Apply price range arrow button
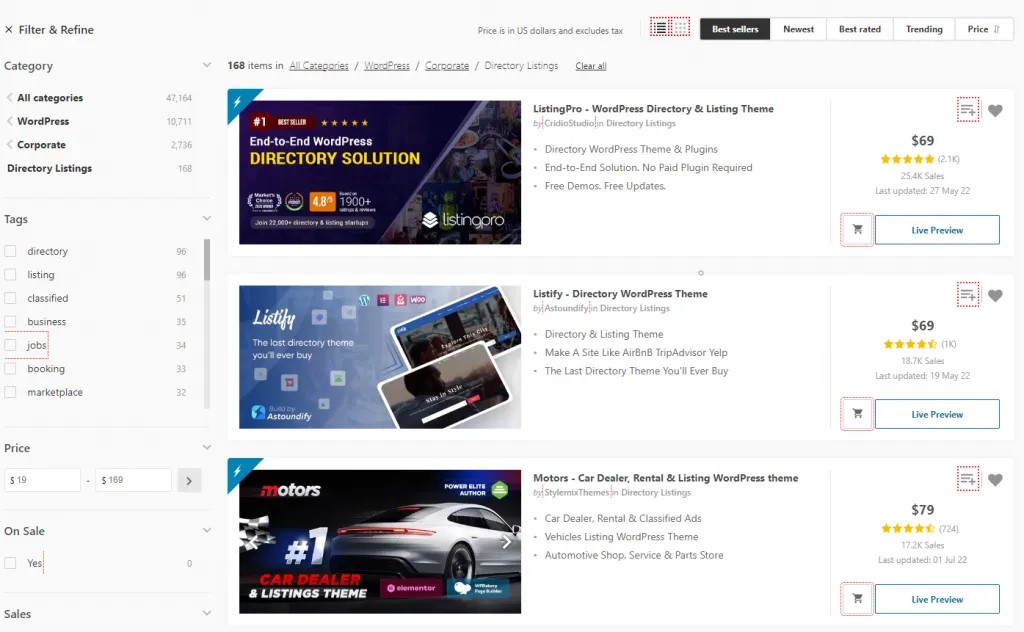This screenshot has height=632, width=1024. [189, 481]
